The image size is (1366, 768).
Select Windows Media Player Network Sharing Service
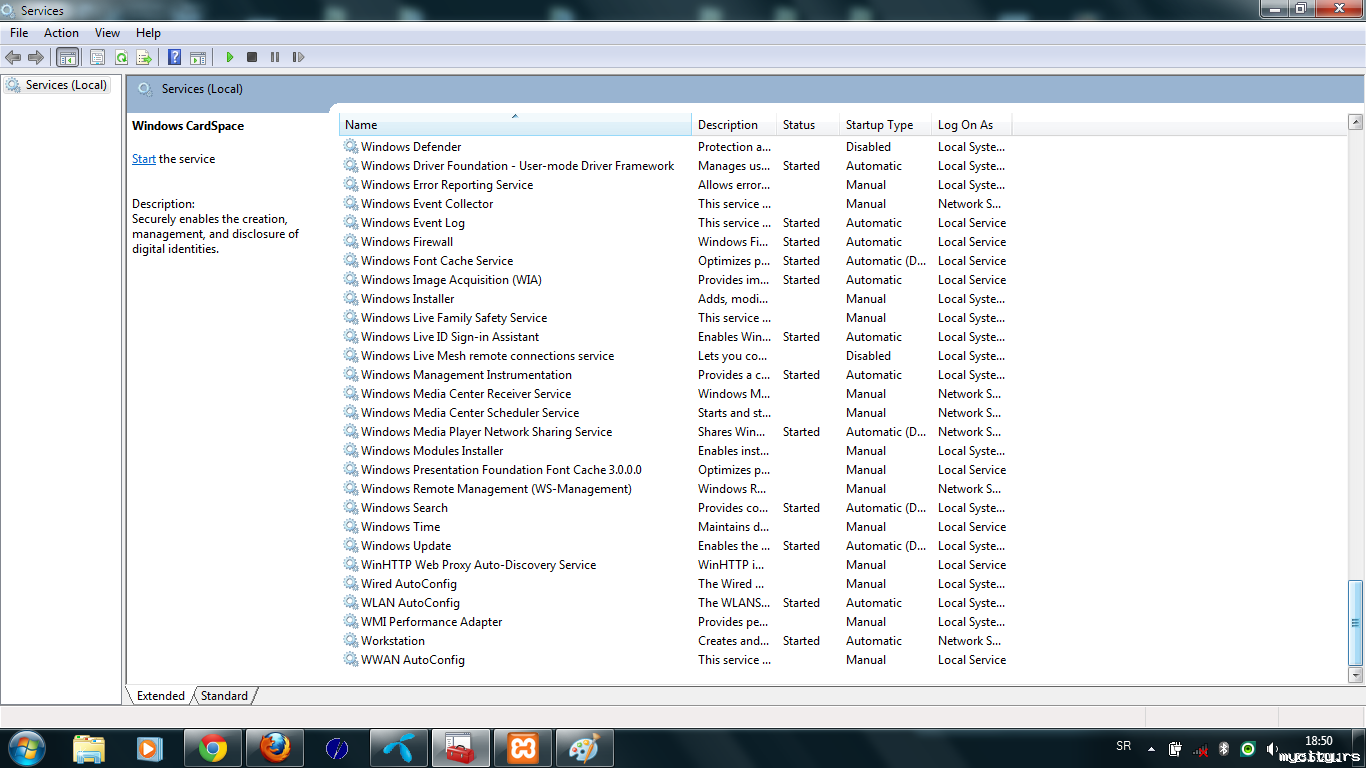486,432
